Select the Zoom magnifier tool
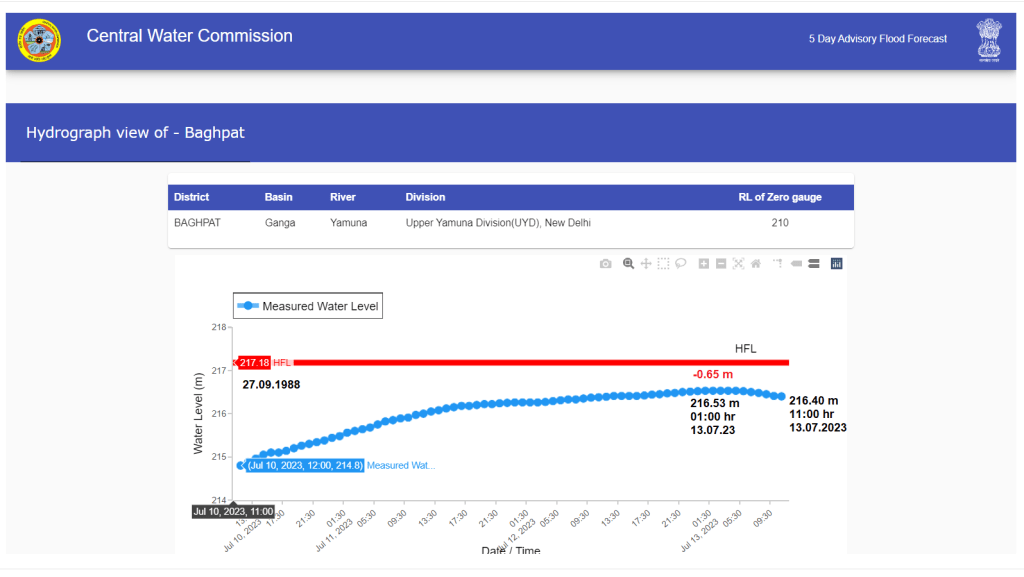 (x=629, y=264)
